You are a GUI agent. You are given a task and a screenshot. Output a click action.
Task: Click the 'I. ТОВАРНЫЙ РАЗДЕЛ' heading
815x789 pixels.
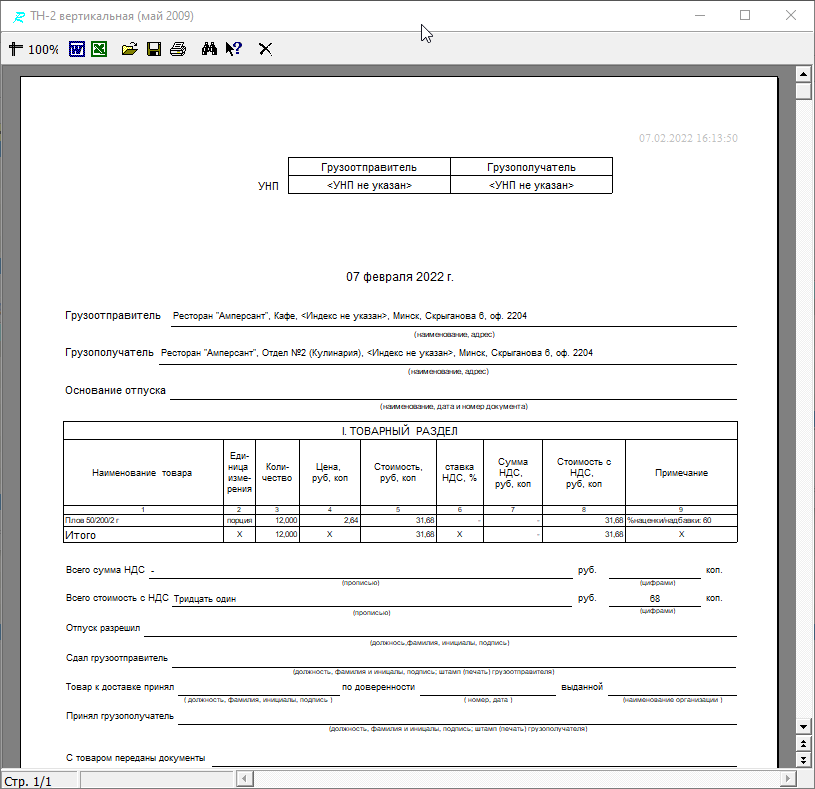[x=400, y=431]
